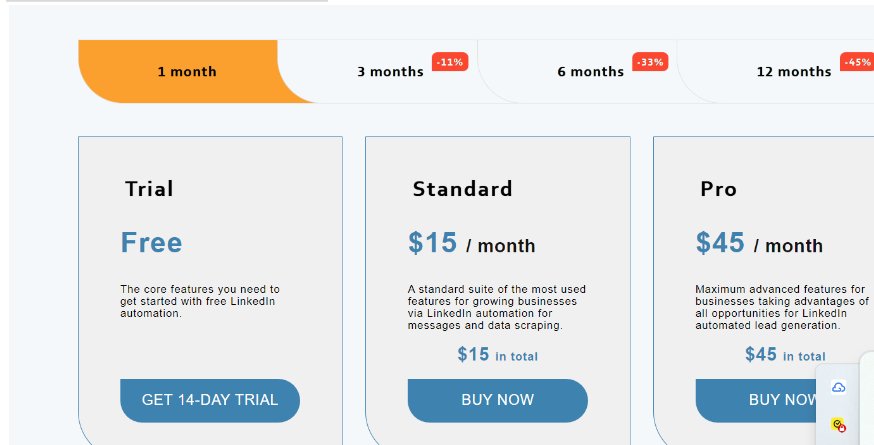Click the -11% discount badge
This screenshot has width=874, height=445.
pyautogui.click(x=450, y=62)
